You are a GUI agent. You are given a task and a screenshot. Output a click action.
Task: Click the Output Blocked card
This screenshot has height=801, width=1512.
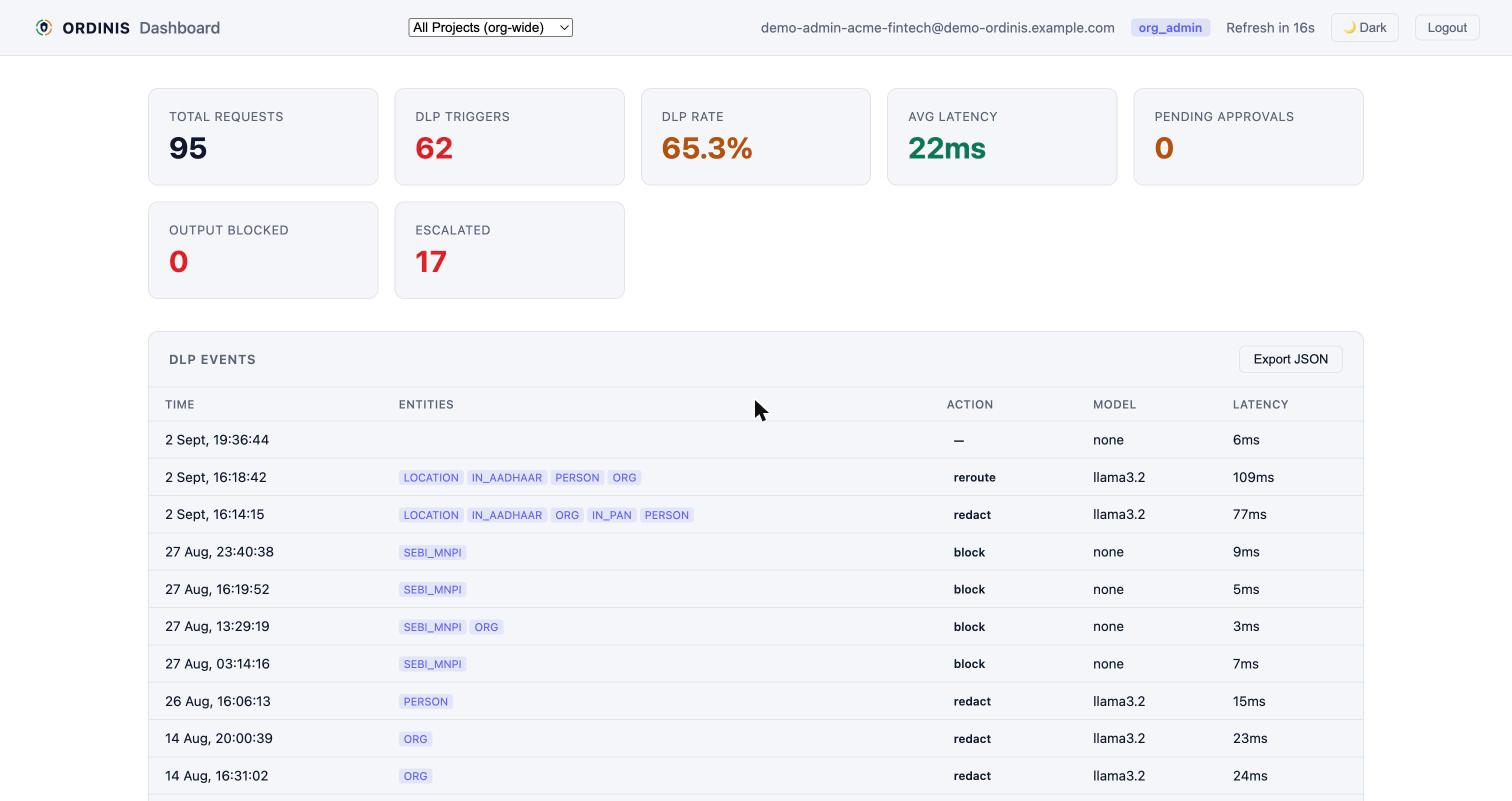(263, 250)
